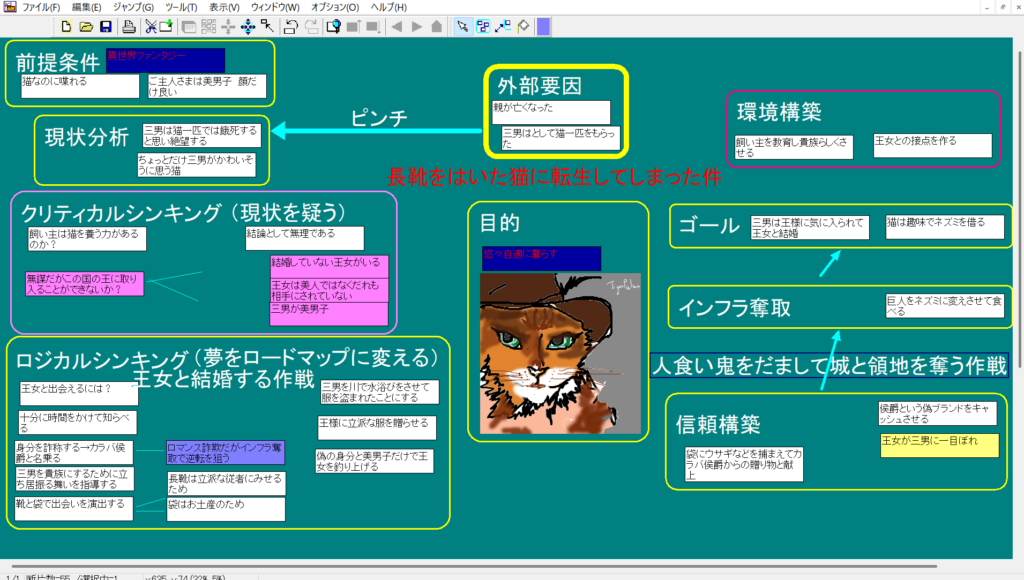Click the purple color swatch in toolbar
The width and height of the screenshot is (1024, 580).
coord(543,26)
